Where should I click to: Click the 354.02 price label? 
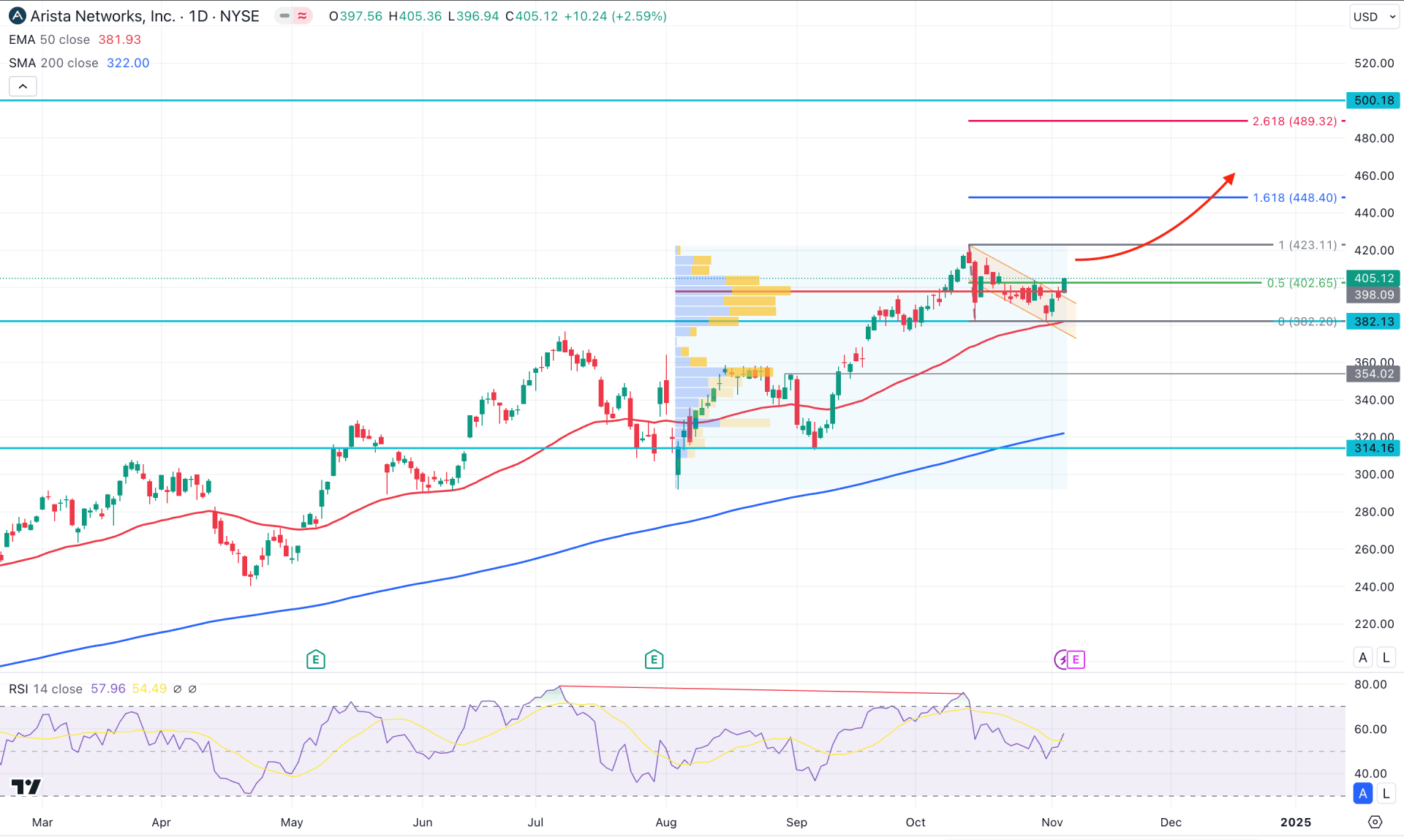coord(1373,374)
